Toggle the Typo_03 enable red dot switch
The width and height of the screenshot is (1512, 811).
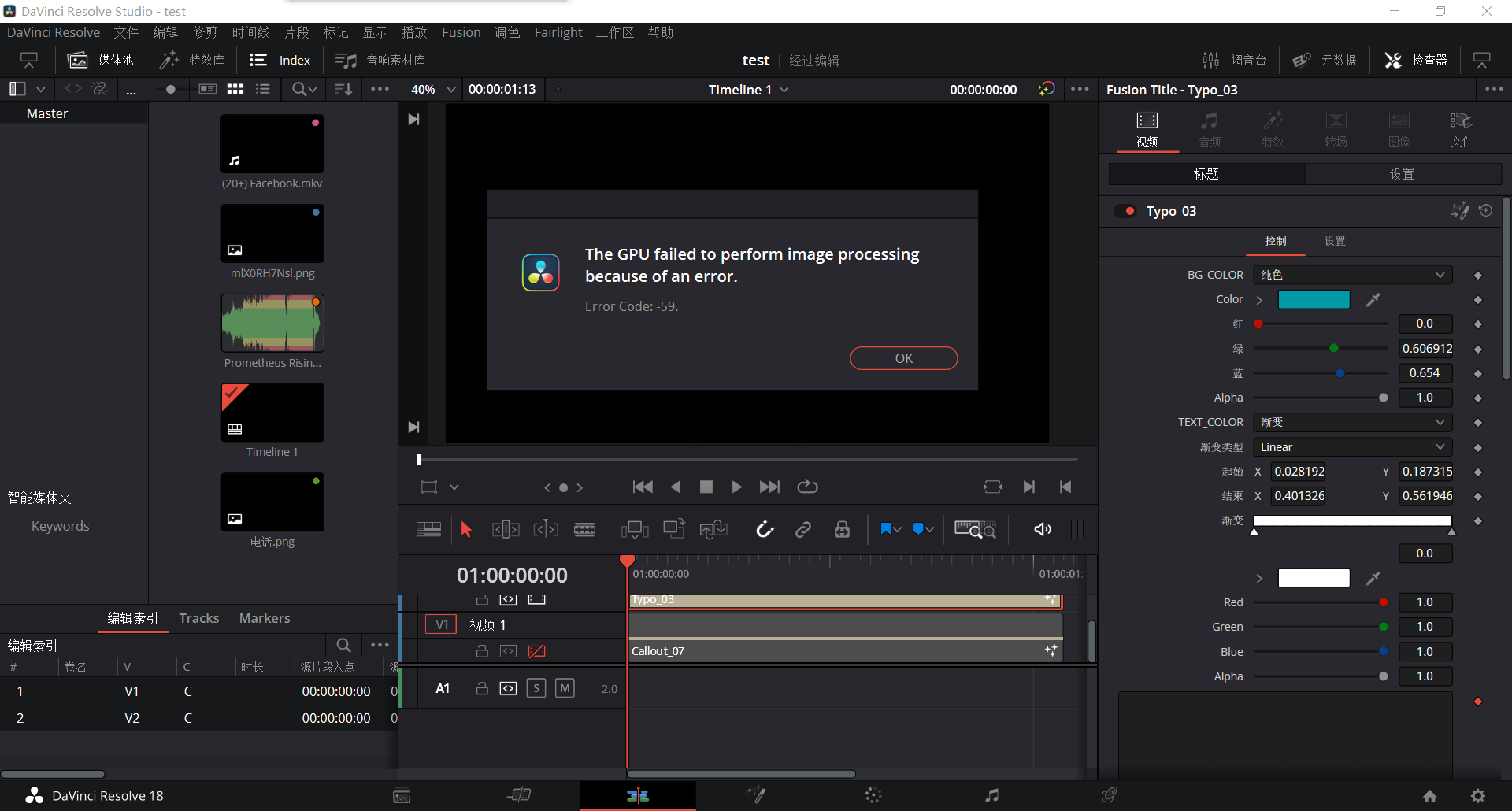pyautogui.click(x=1126, y=211)
